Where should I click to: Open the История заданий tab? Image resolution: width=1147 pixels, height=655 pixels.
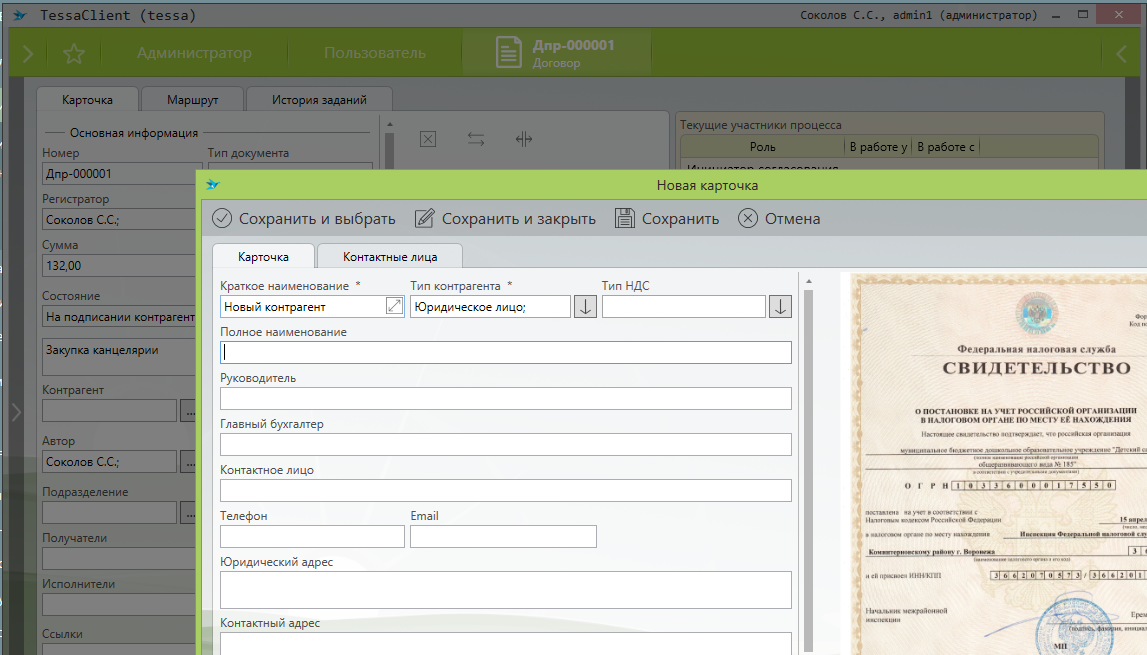point(319,100)
